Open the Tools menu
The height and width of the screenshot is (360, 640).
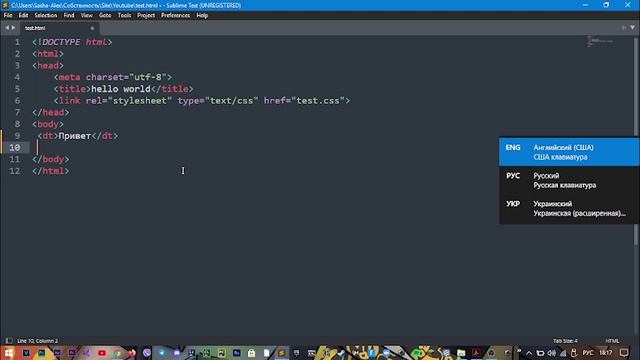point(124,16)
